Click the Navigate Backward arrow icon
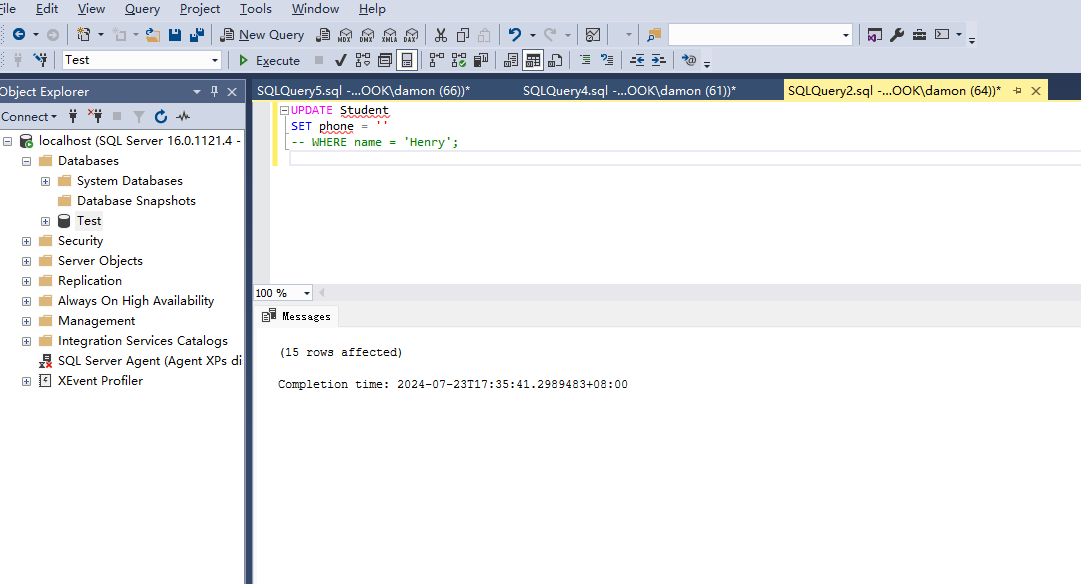1081x584 pixels. (19, 34)
